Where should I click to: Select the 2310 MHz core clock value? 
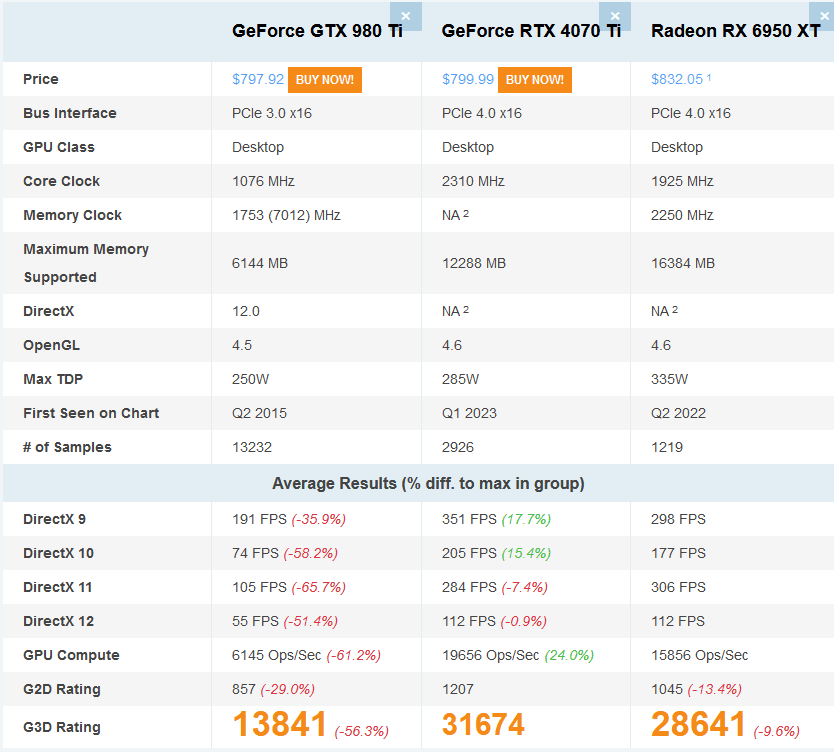[x=473, y=181]
